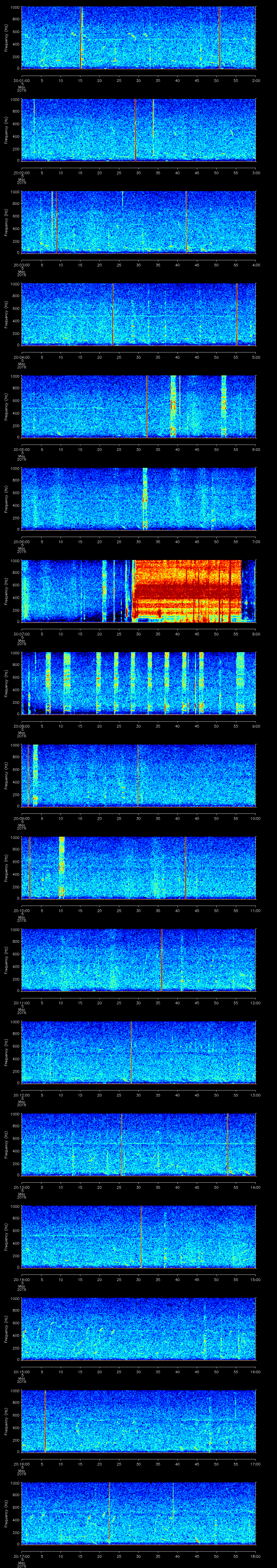Select the spectrogram panel starting at 20:03:00
Viewport: 277px width, 1568px height.
138,222
